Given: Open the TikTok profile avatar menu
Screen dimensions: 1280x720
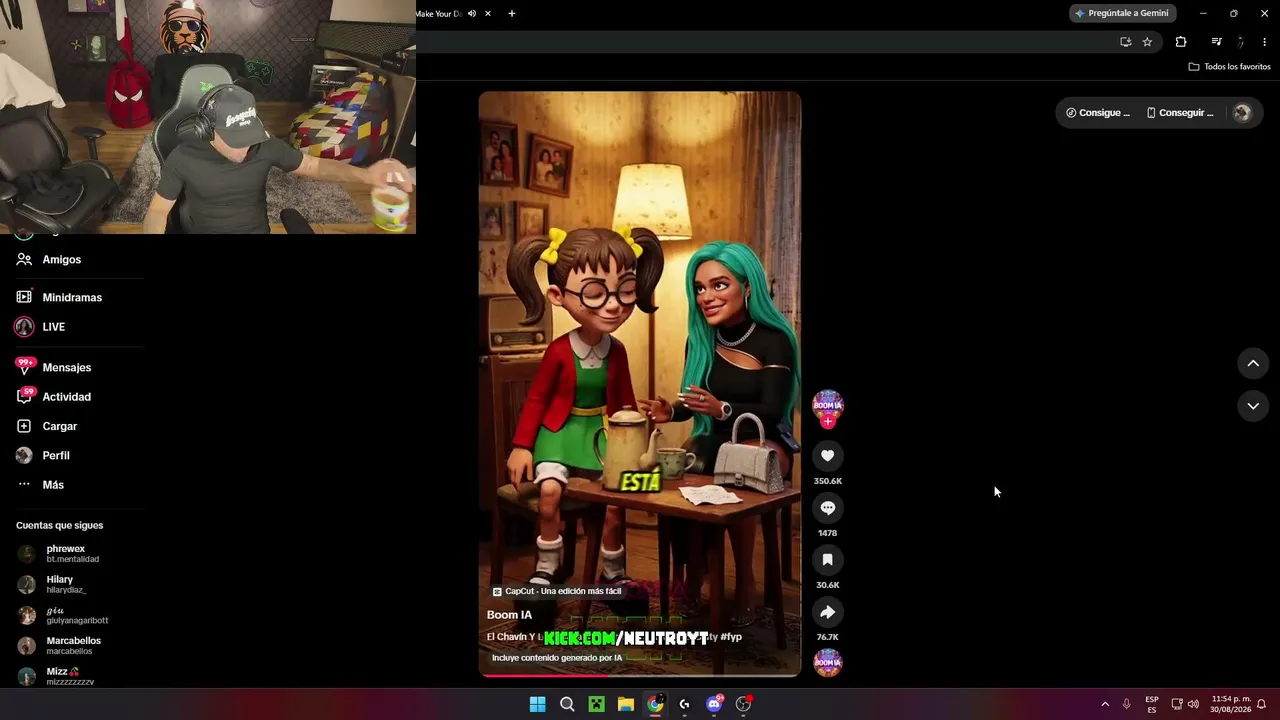Looking at the screenshot, I should click(x=1242, y=113).
